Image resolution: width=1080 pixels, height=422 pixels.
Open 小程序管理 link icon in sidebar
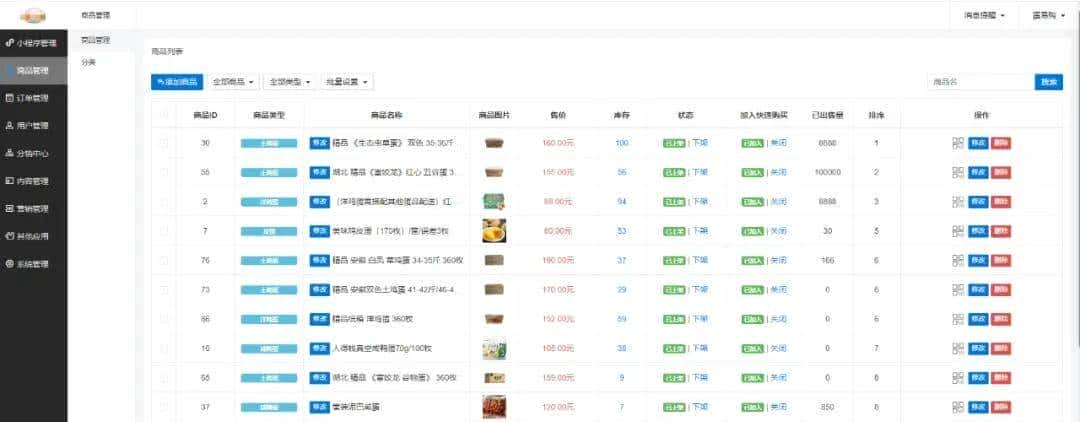[x=9, y=43]
